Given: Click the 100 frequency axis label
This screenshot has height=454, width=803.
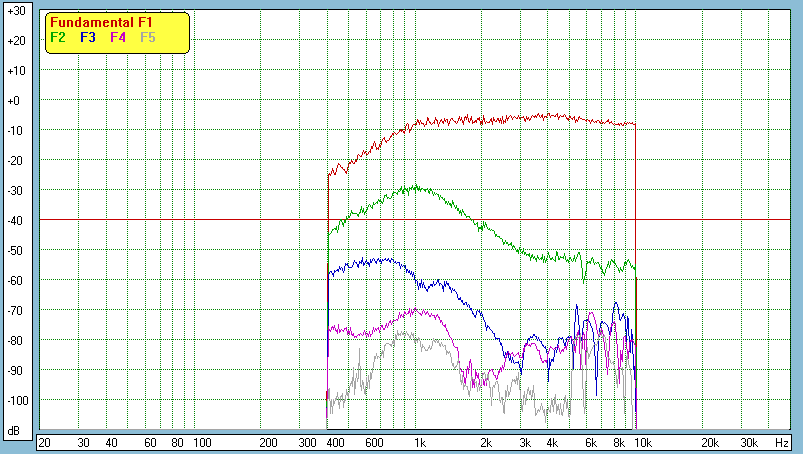Looking at the screenshot, I should point(201,442).
